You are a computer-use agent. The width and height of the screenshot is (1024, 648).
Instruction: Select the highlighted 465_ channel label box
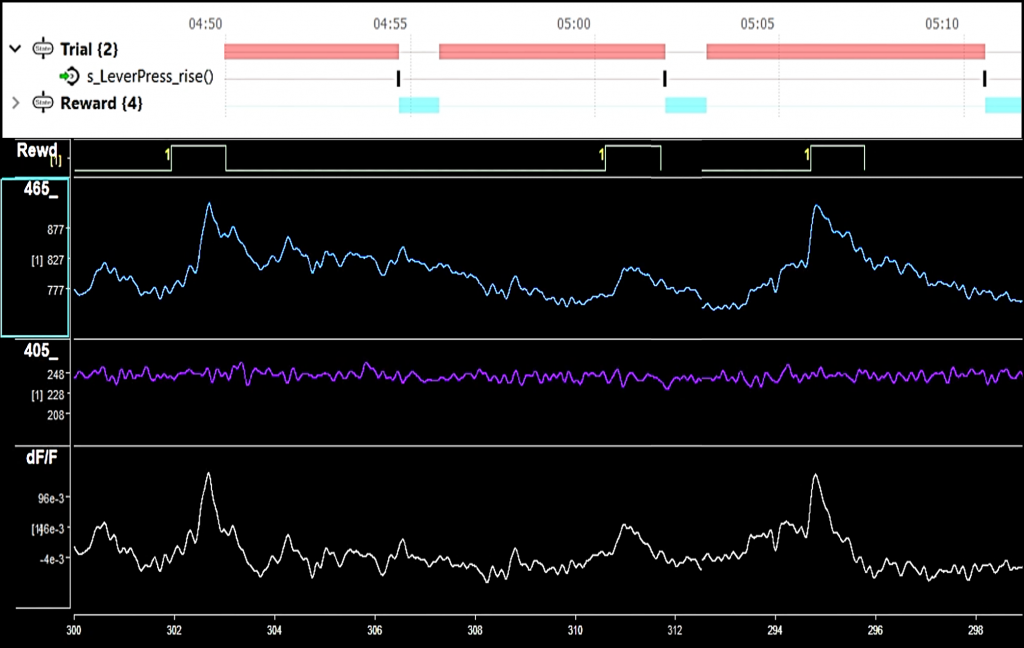coord(35,258)
